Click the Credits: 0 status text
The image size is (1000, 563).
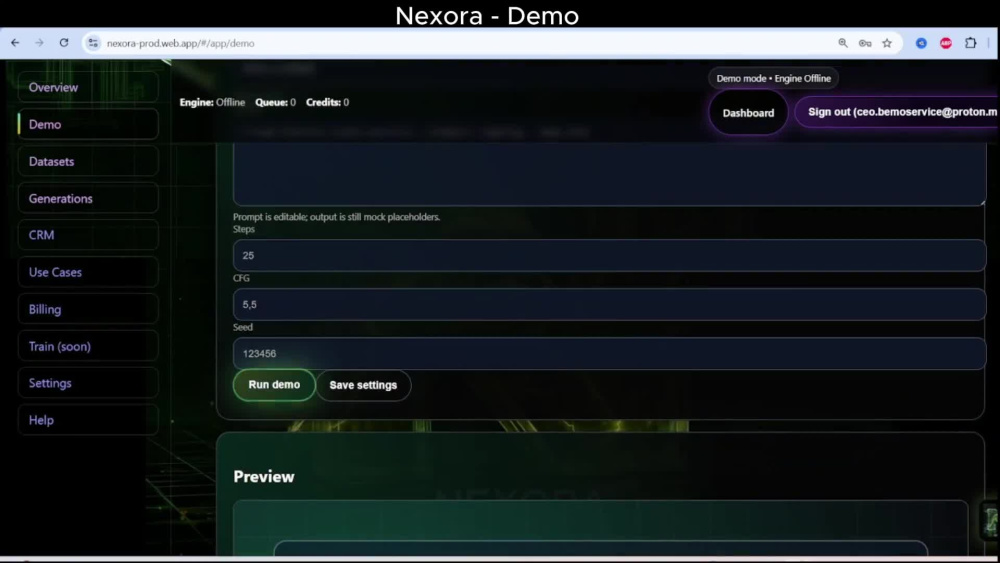click(327, 102)
